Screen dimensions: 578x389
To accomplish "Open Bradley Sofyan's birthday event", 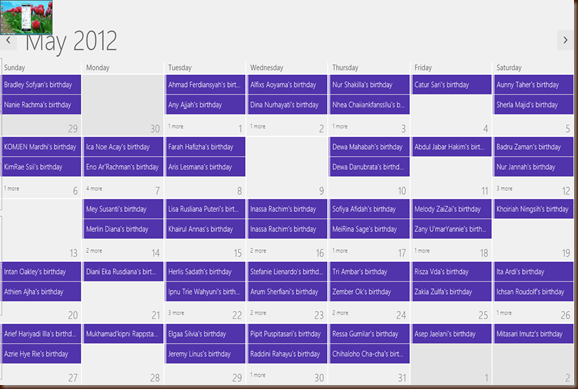I will 41,85.
